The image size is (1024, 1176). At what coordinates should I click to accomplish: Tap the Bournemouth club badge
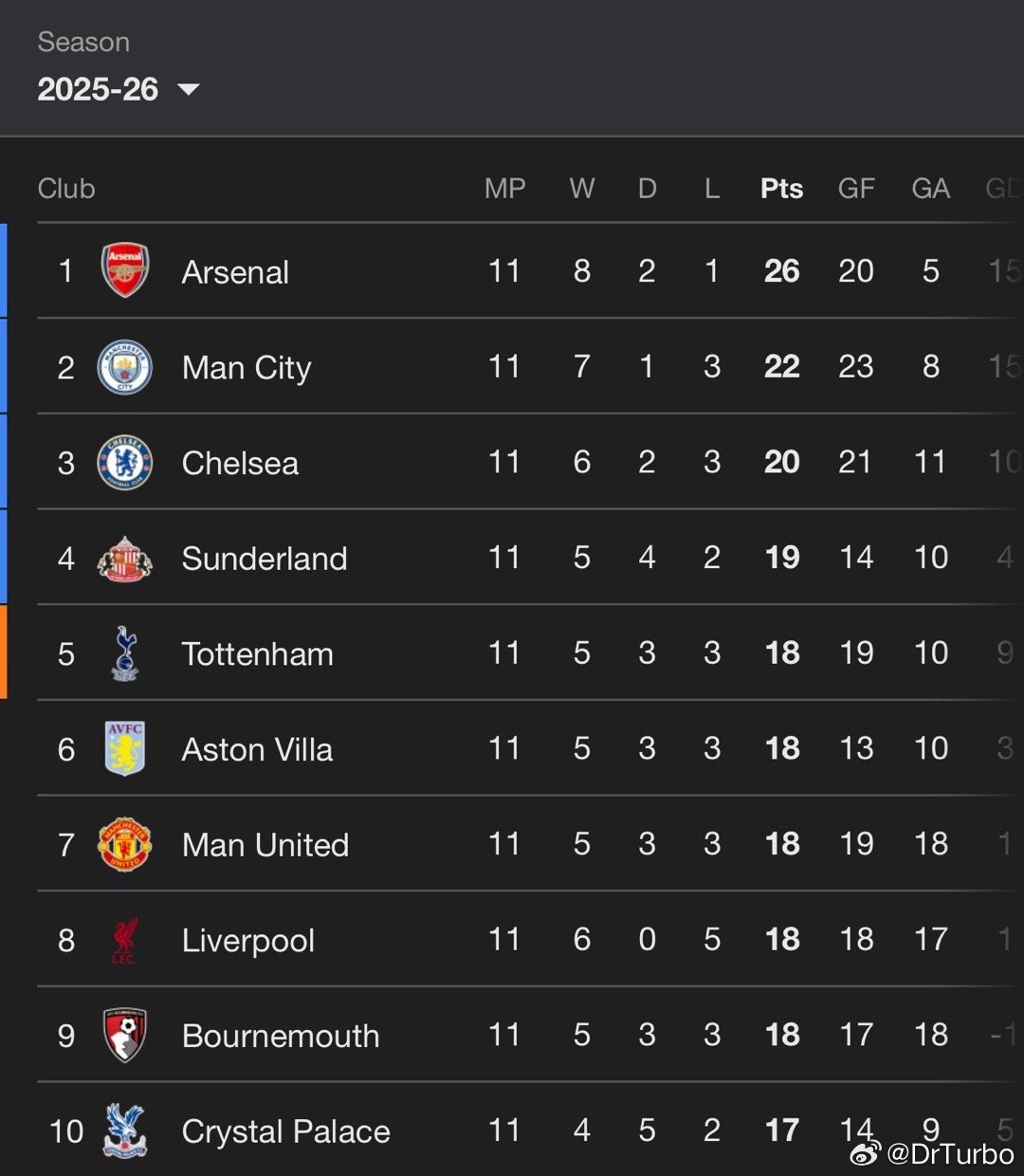(x=125, y=1036)
